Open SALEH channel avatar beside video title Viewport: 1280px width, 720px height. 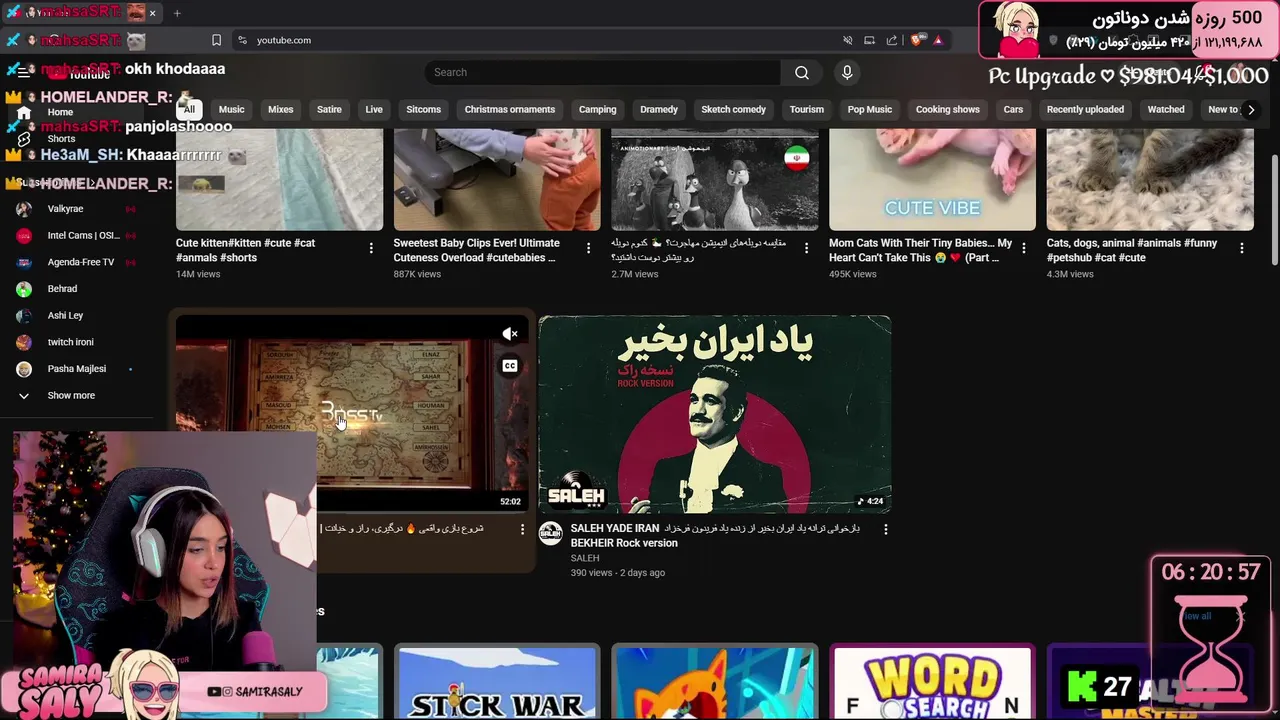[551, 532]
